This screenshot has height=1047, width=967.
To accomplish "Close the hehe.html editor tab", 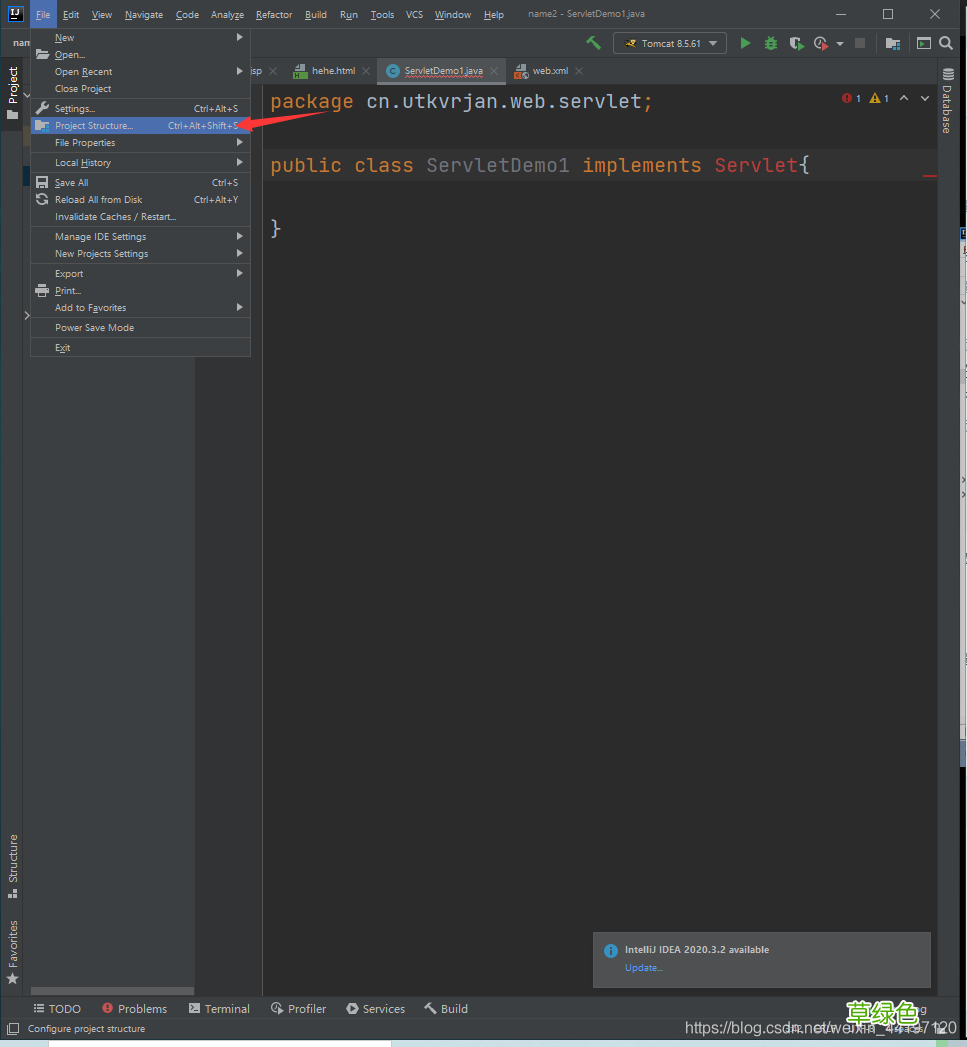I will point(366,71).
